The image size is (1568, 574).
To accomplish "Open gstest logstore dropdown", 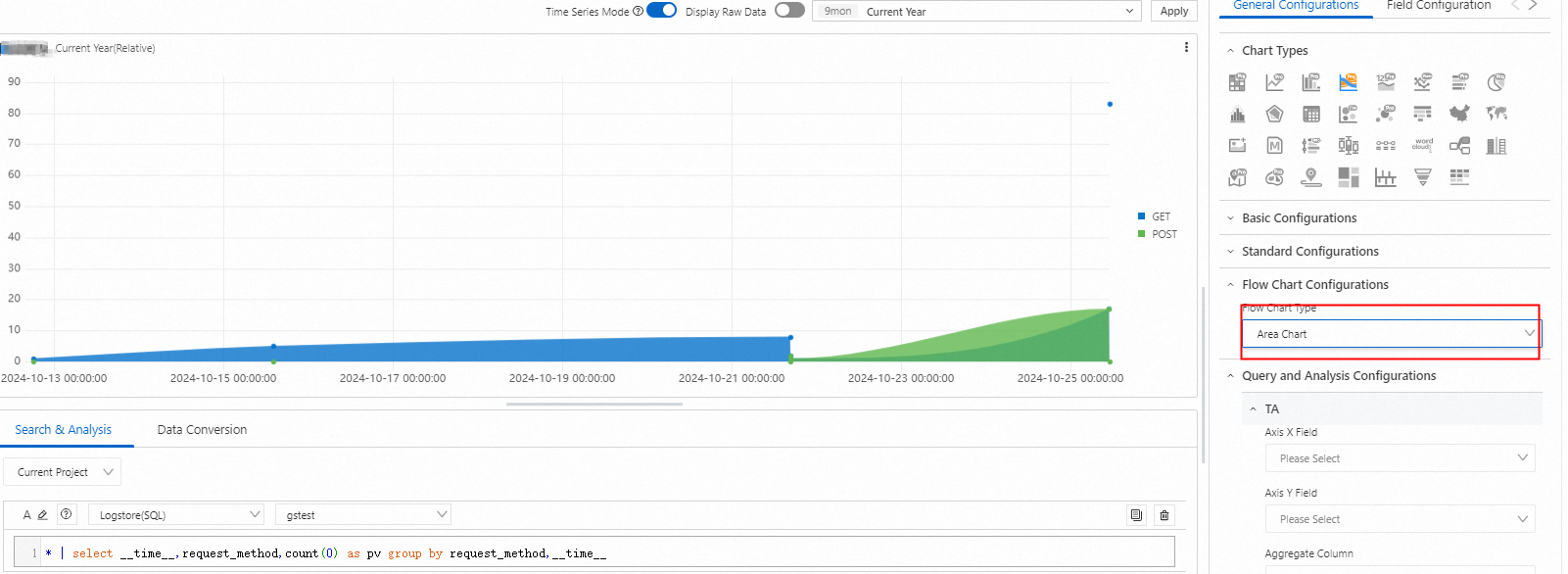I will (x=362, y=514).
